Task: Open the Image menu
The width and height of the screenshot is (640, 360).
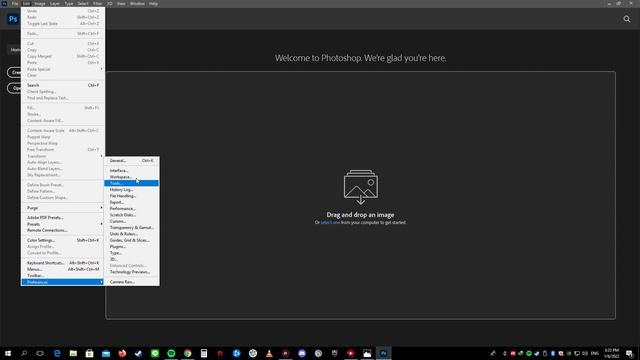Action: [x=40, y=3]
